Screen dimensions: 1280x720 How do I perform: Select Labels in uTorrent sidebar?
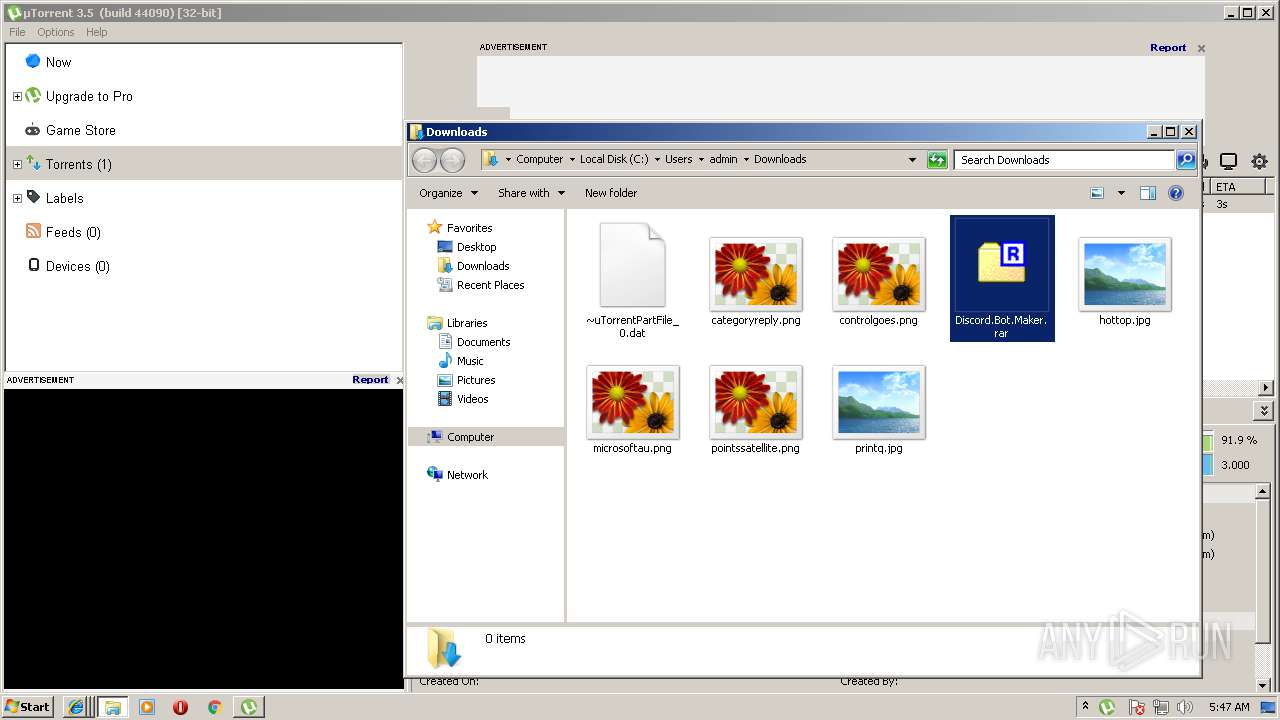(64, 198)
